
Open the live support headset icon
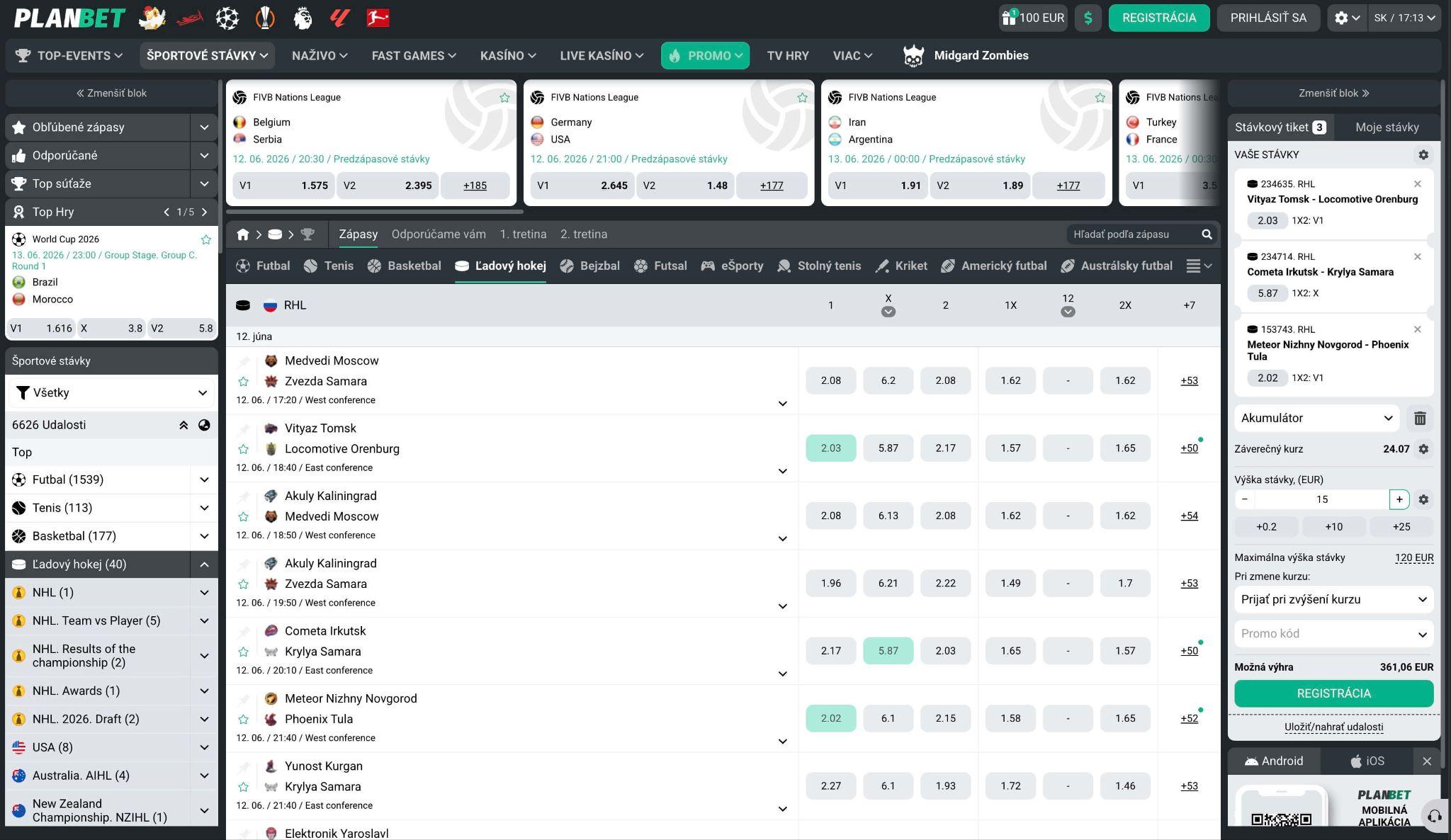[x=1434, y=816]
